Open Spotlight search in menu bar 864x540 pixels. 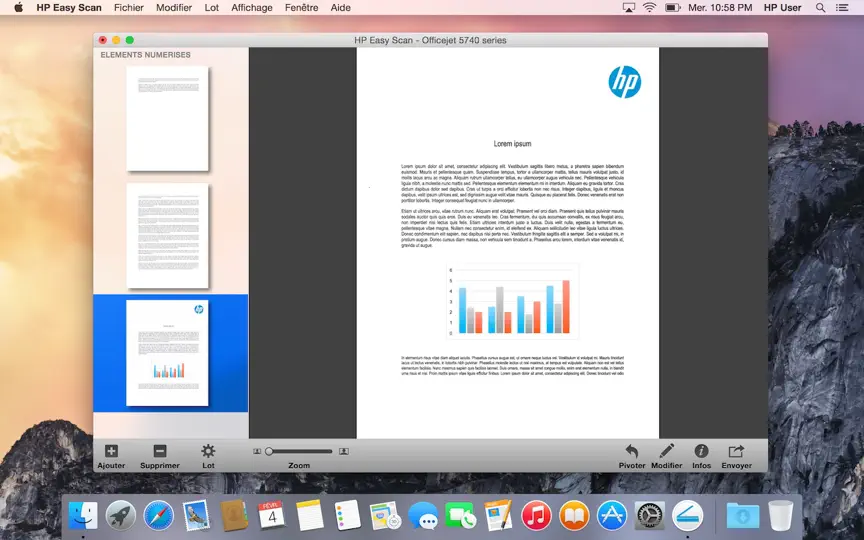(x=820, y=8)
